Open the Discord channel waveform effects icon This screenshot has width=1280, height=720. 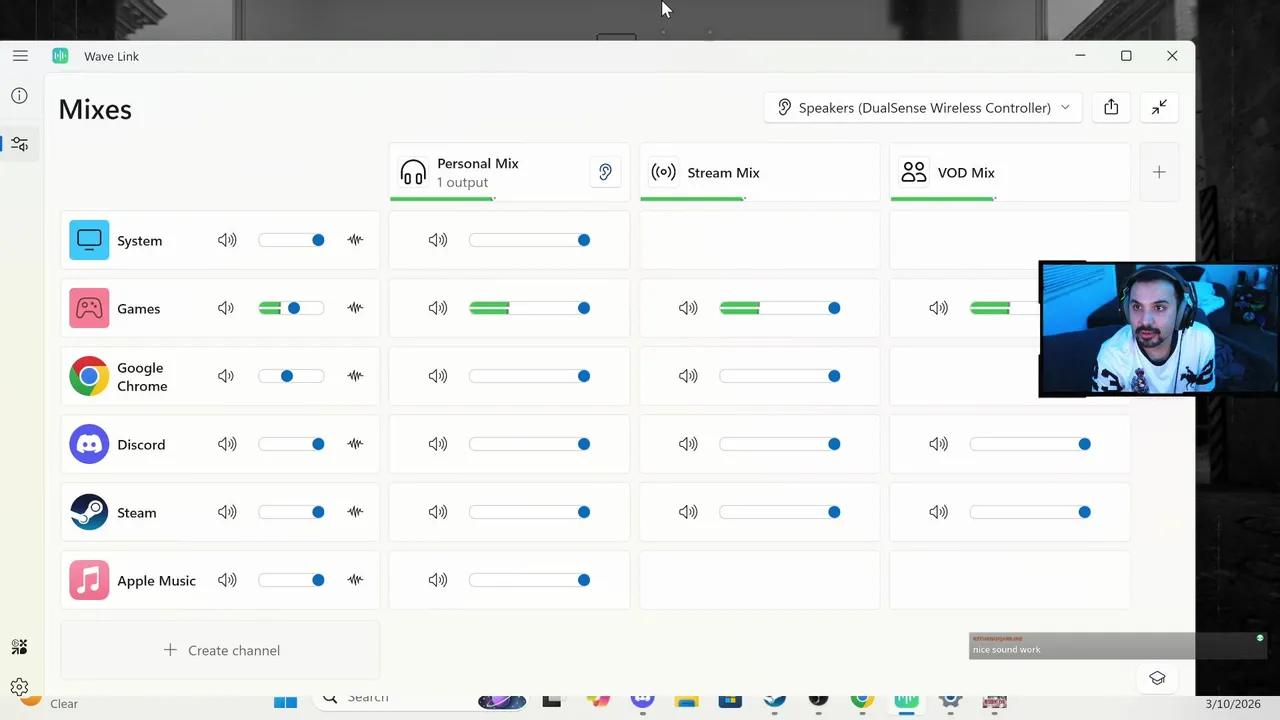[x=355, y=444]
